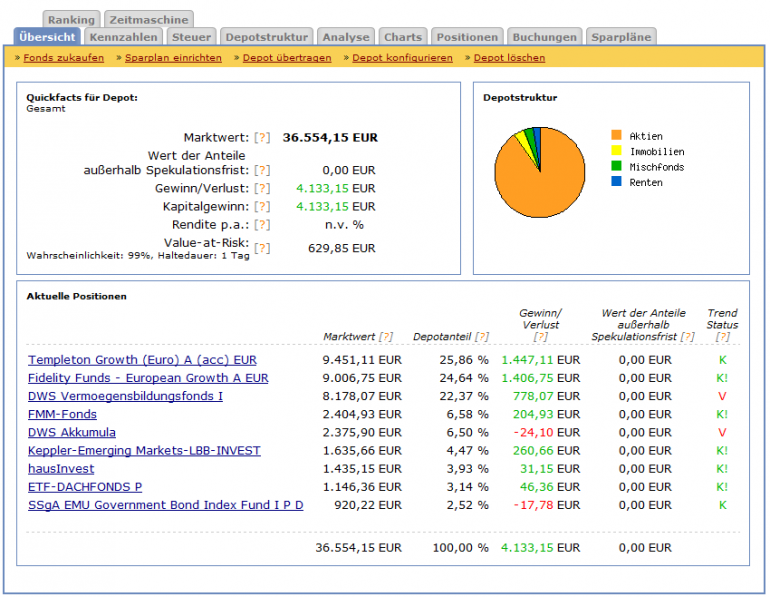Image resolution: width=770 pixels, height=597 pixels.
Task: Click the [?] beside Wert der Anteile außerhalb Spekulationsfrist quickfact
Action: pyautogui.click(x=262, y=171)
